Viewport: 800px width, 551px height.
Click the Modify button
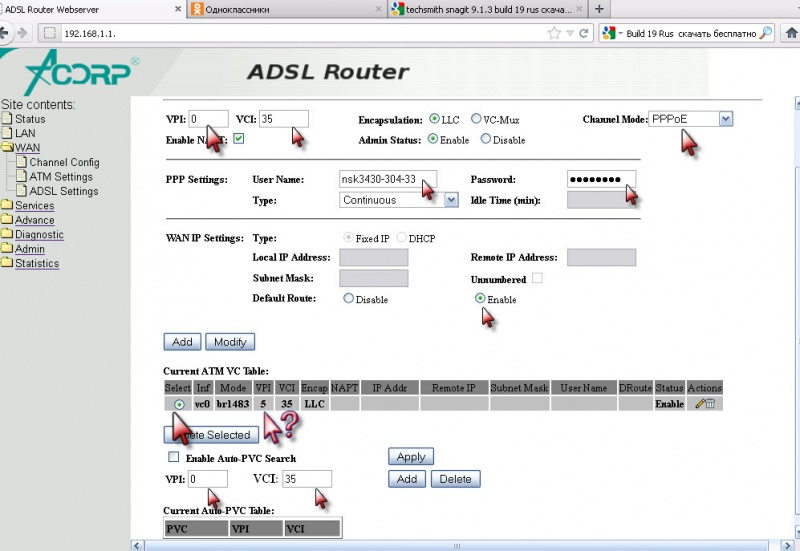[x=230, y=342]
